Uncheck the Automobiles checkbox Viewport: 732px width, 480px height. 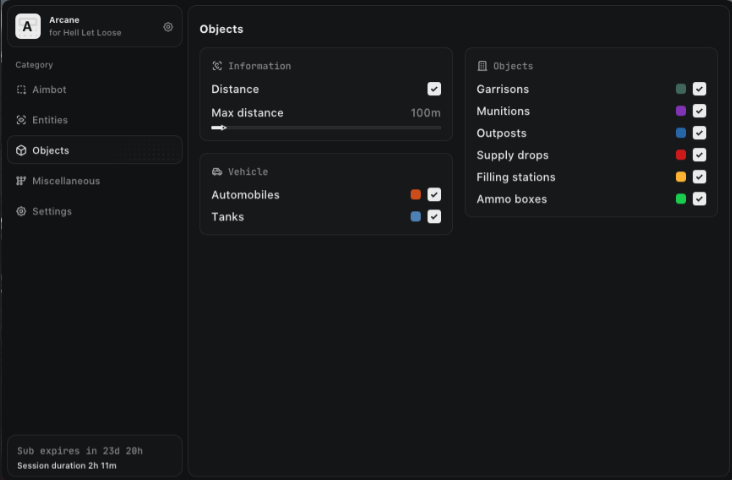pos(434,195)
